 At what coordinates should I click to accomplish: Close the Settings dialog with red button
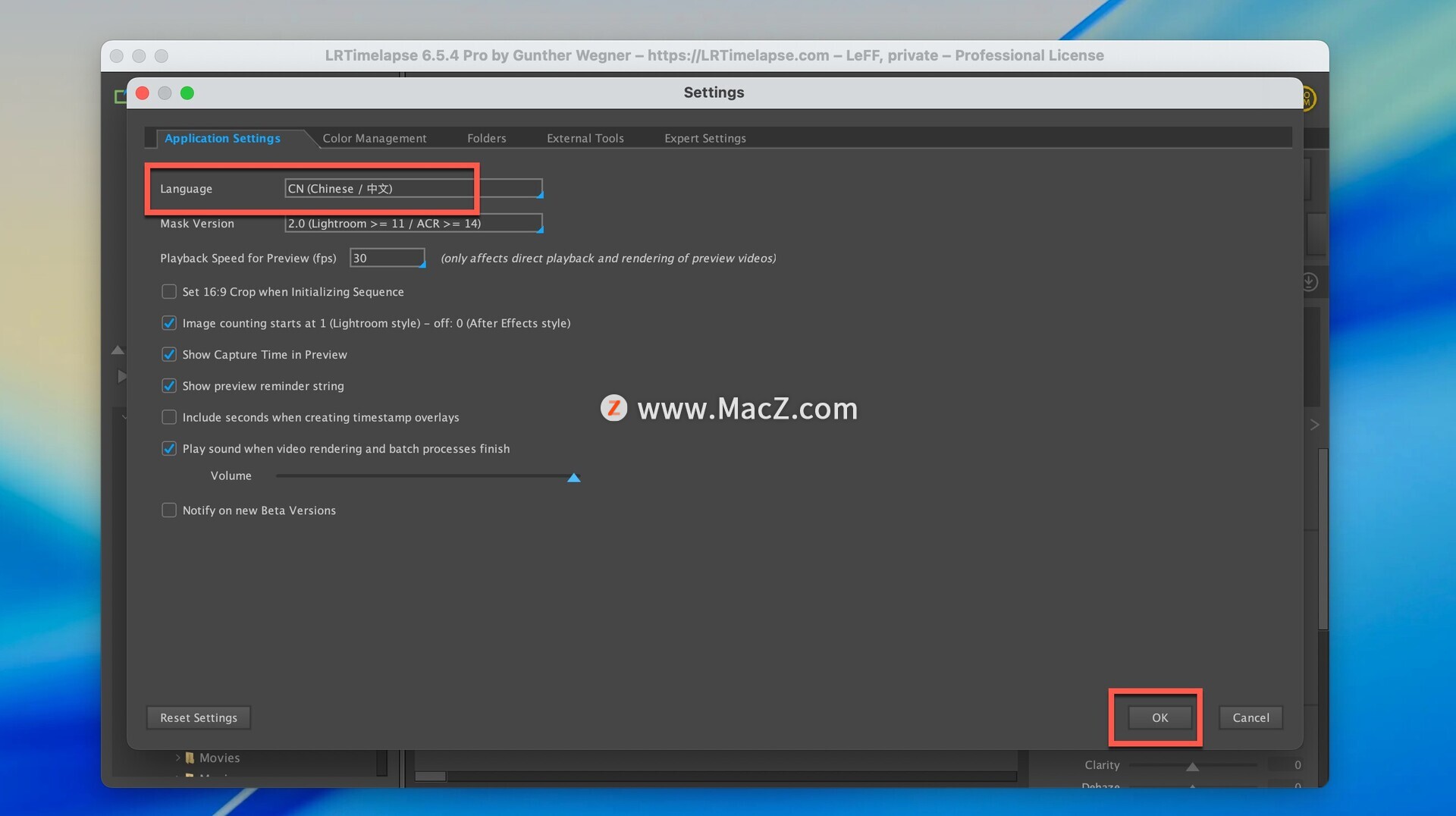coord(143,93)
